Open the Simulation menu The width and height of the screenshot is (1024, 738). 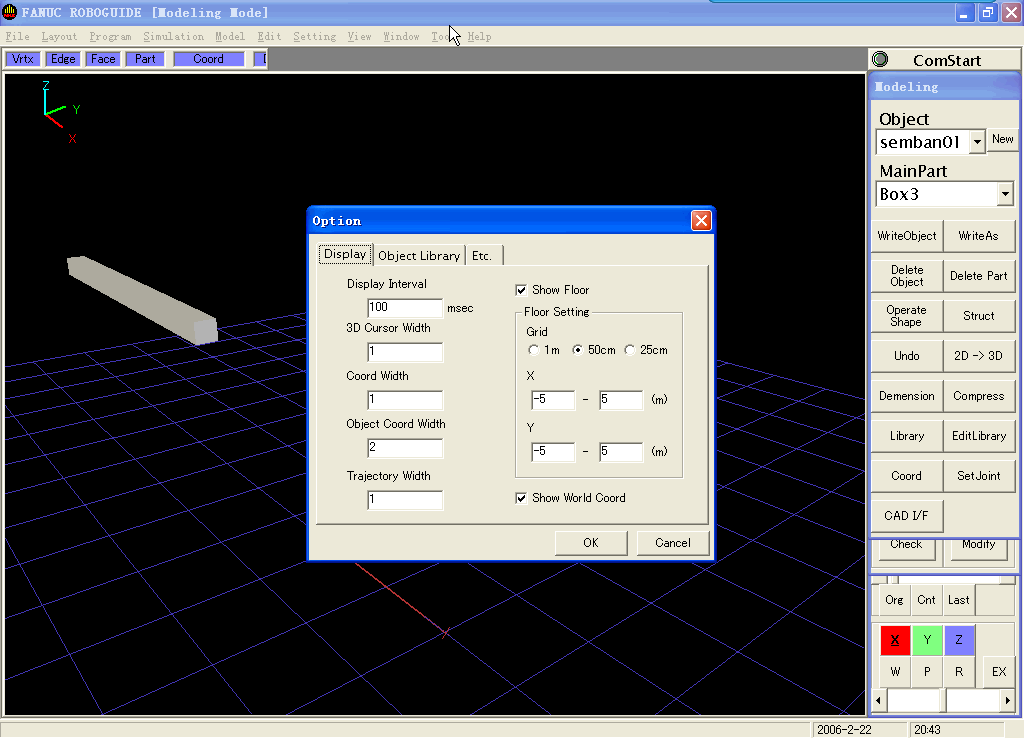173,37
